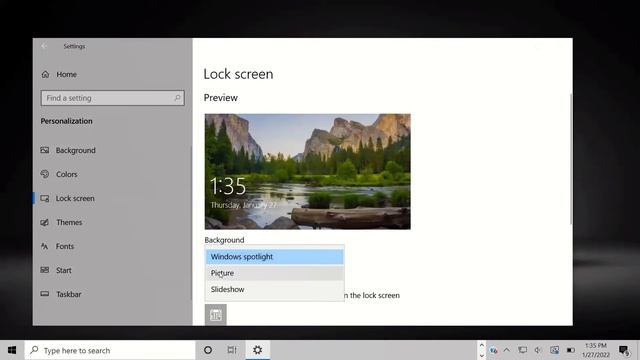The width and height of the screenshot is (640, 360).
Task: Click the Taskbar icon in sidebar
Action: tap(45, 294)
